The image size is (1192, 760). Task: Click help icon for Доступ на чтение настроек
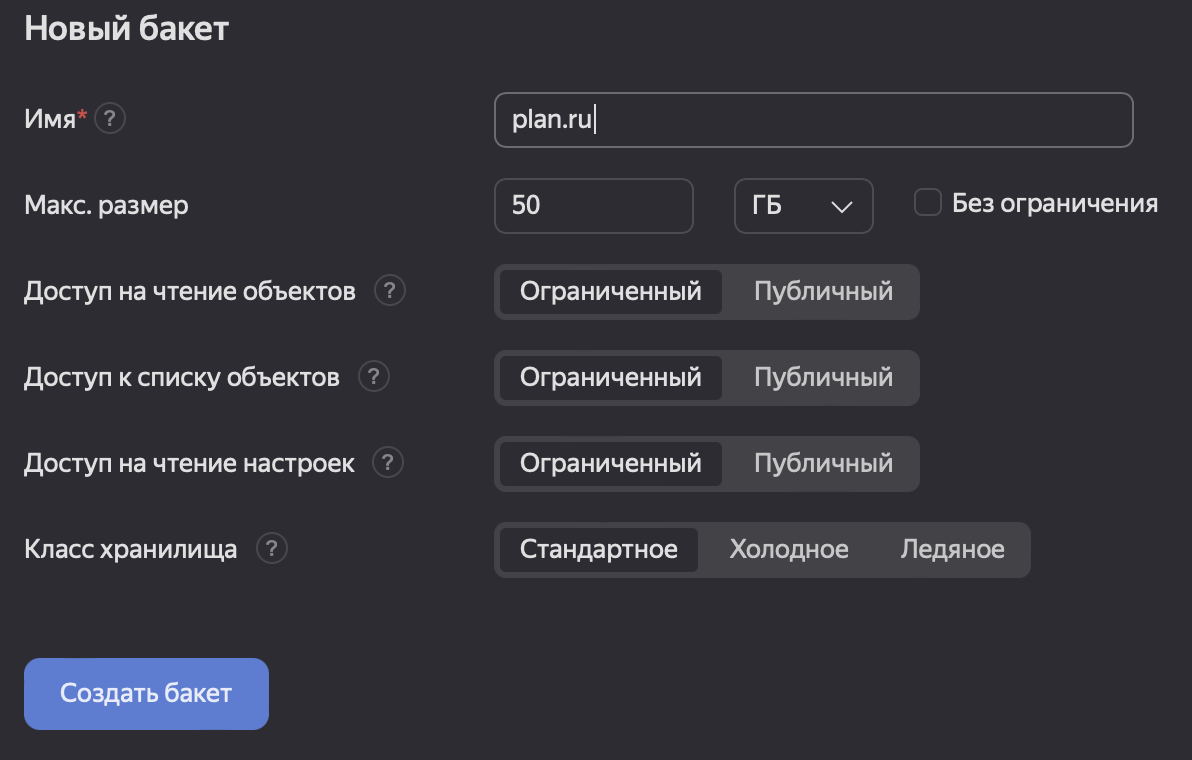point(388,462)
